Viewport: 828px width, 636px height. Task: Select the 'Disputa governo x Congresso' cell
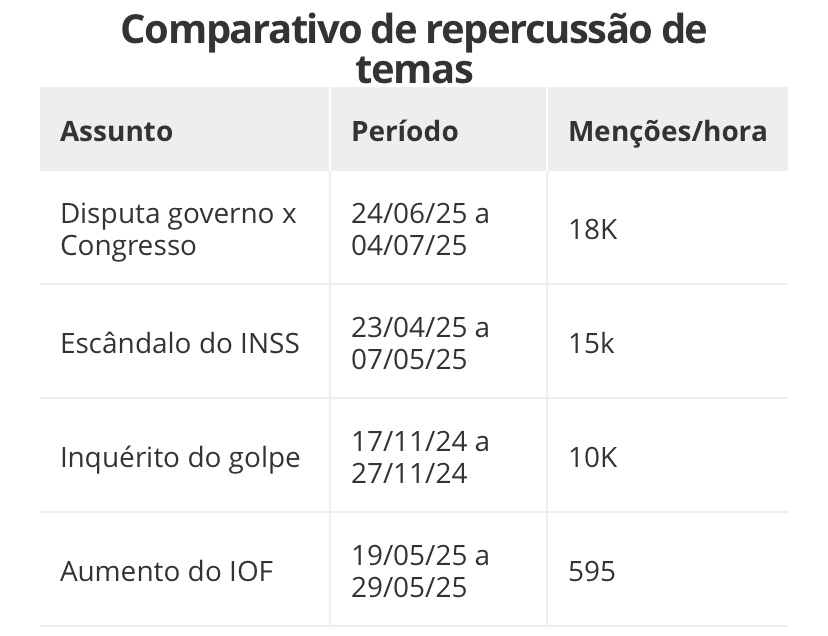(178, 229)
